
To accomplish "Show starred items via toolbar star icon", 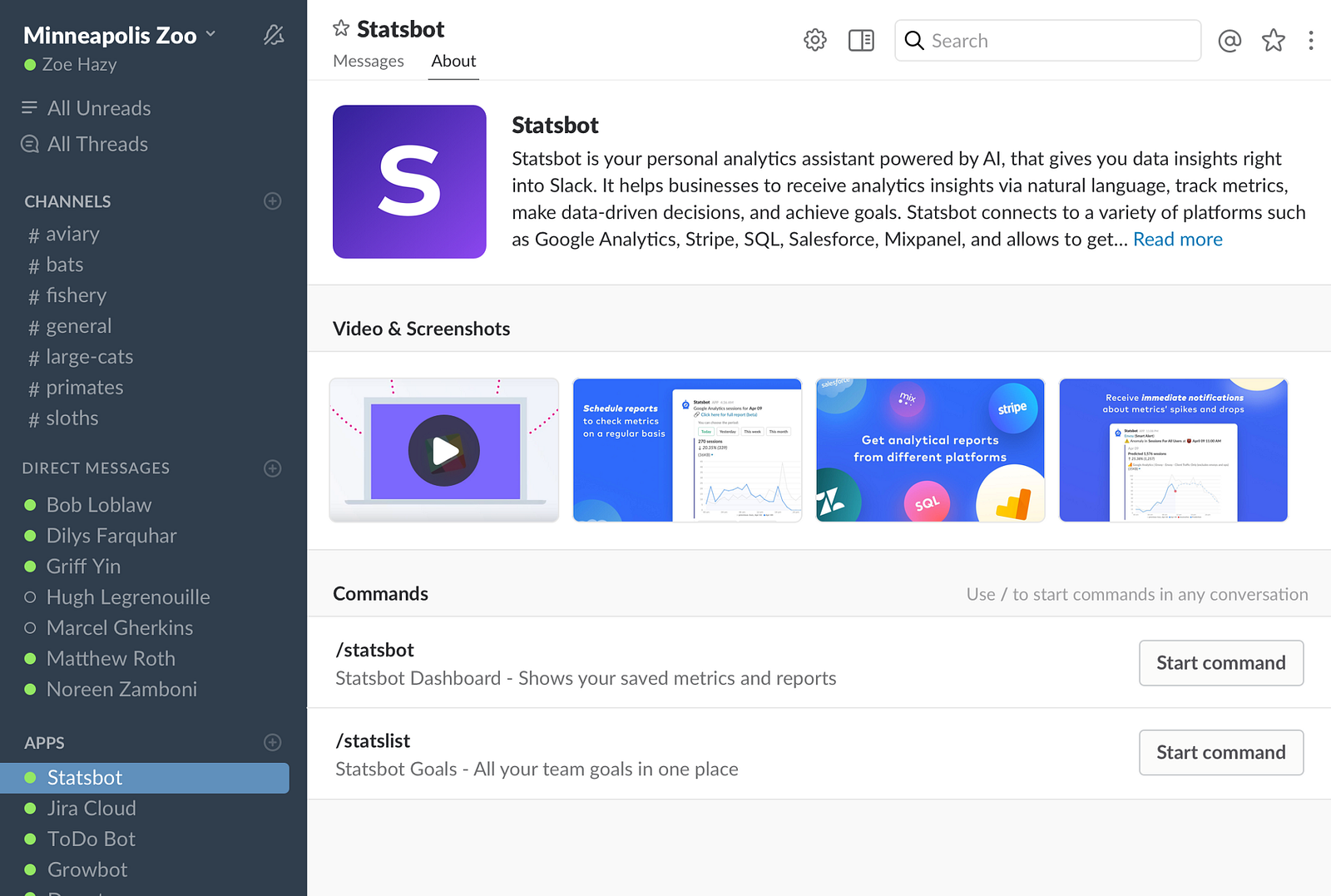I will point(1274,40).
